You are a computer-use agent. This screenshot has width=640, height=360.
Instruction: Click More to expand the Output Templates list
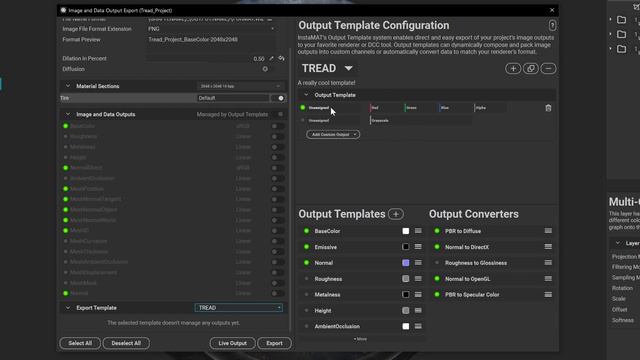360,339
